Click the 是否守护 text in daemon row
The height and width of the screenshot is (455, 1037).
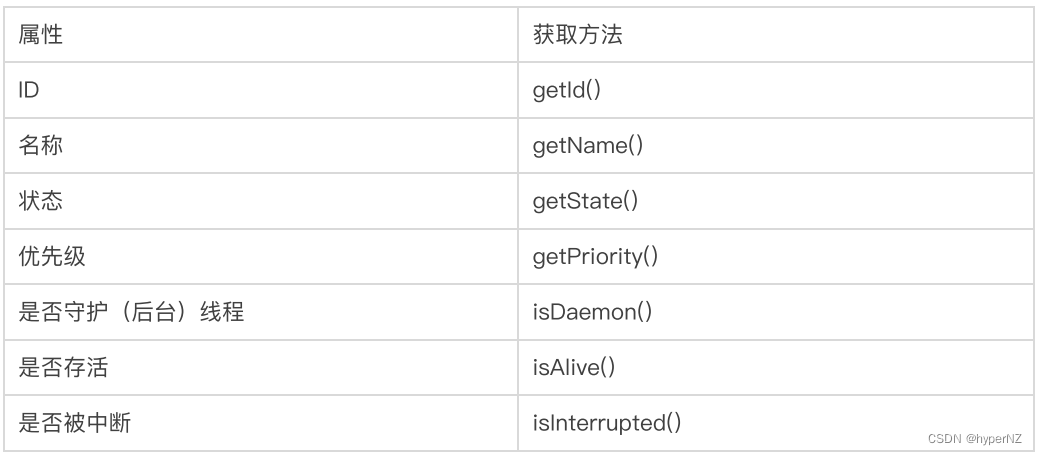[63, 312]
